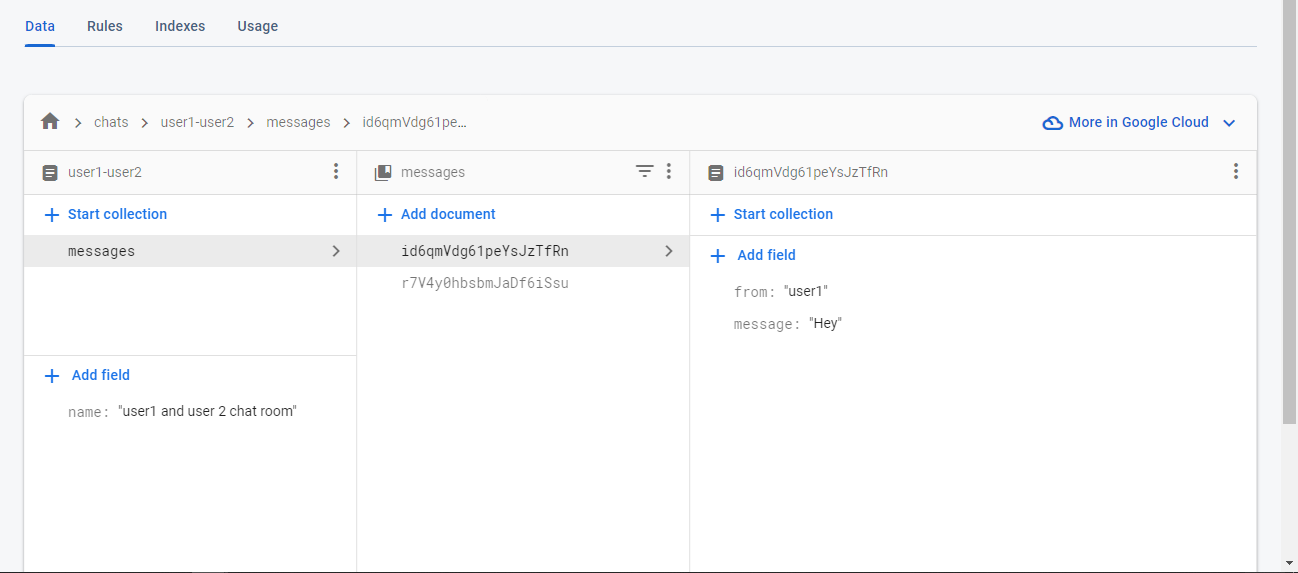The width and height of the screenshot is (1298, 573).
Task: Navigate to messages in breadcrumb
Action: (298, 122)
